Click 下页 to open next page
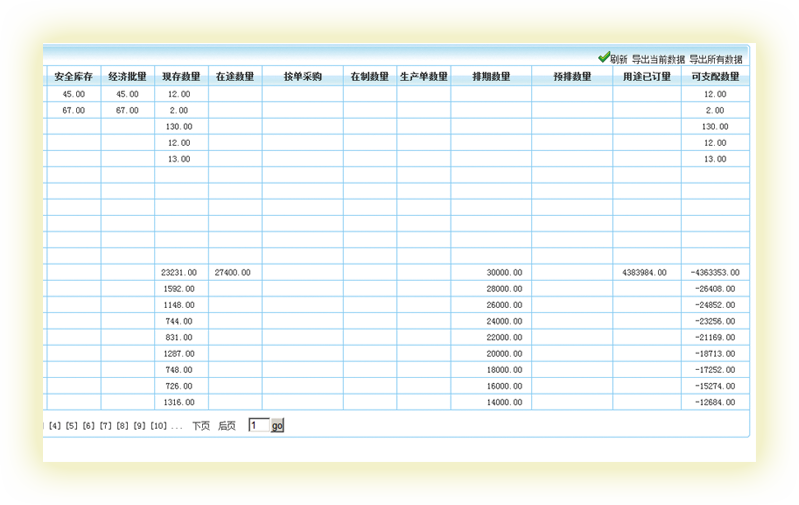Screen dimensions: 799x505 point(201,426)
